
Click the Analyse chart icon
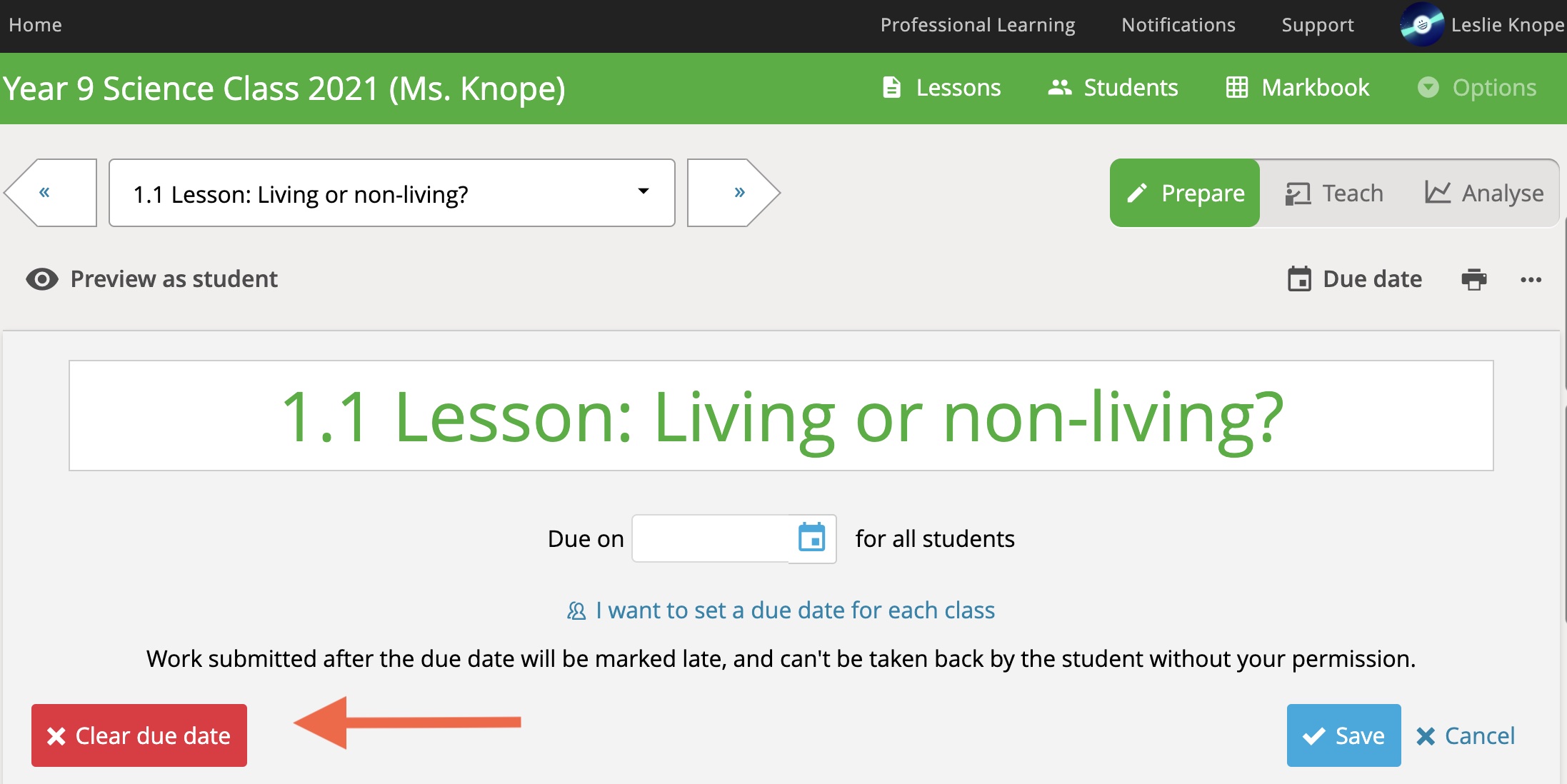point(1438,192)
